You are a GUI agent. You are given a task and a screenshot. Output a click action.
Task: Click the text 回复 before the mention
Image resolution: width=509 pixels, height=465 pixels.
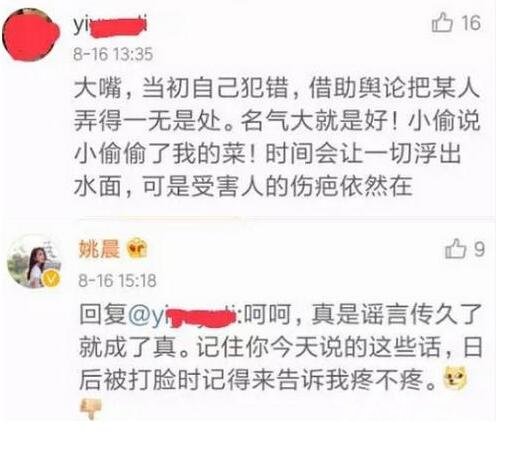[103, 314]
